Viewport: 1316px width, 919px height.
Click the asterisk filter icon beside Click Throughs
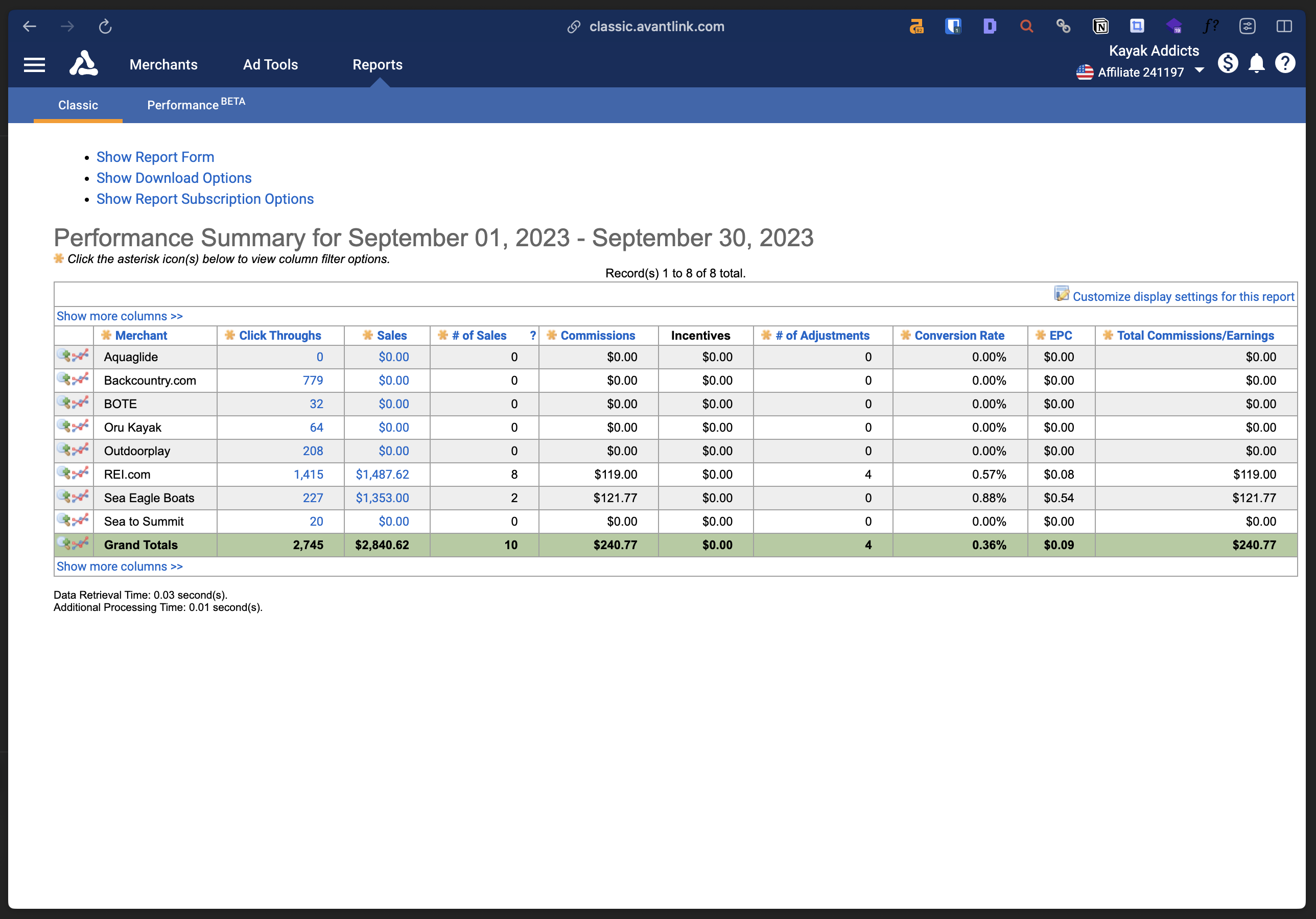[x=230, y=336]
